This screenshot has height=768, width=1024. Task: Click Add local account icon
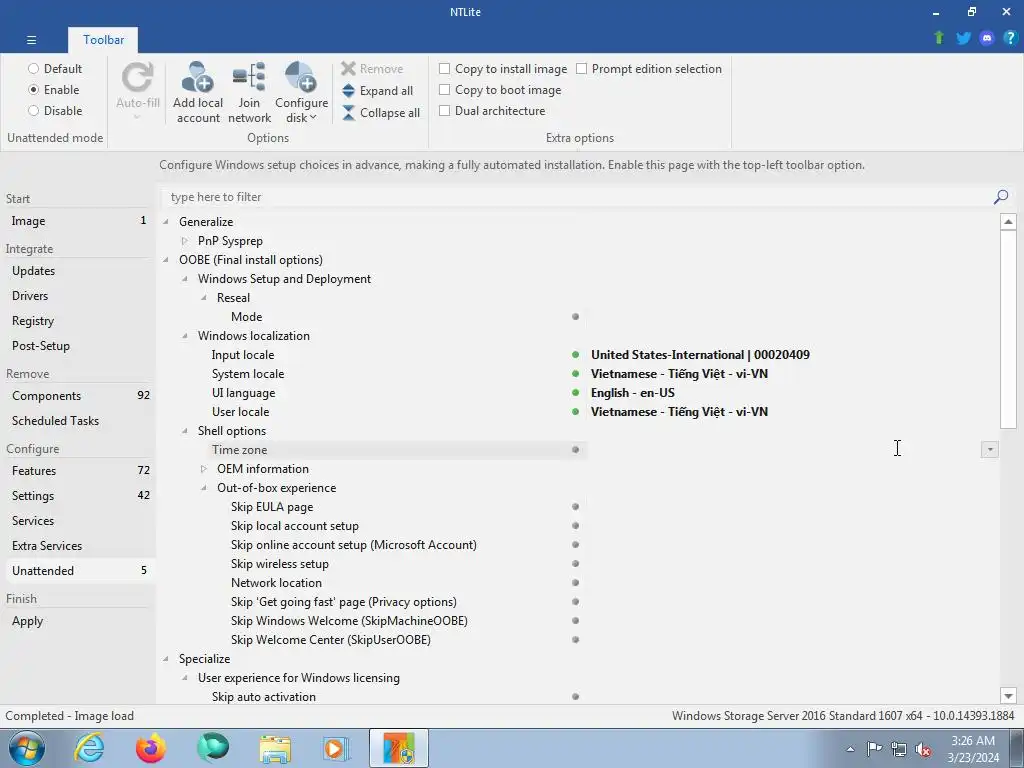(x=197, y=78)
